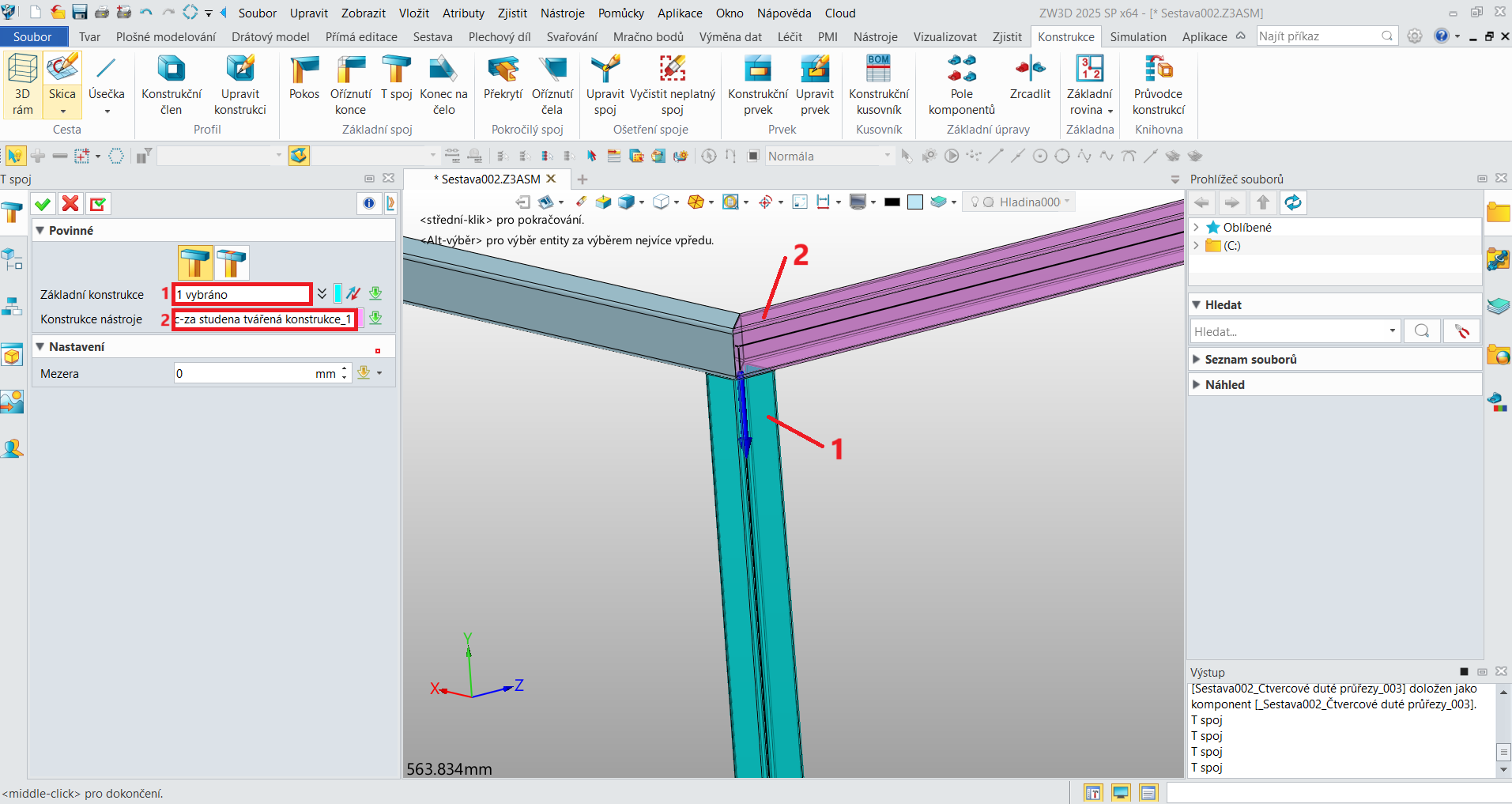The width and height of the screenshot is (1512, 804).
Task: Click the black color swatch
Action: pyautogui.click(x=892, y=202)
